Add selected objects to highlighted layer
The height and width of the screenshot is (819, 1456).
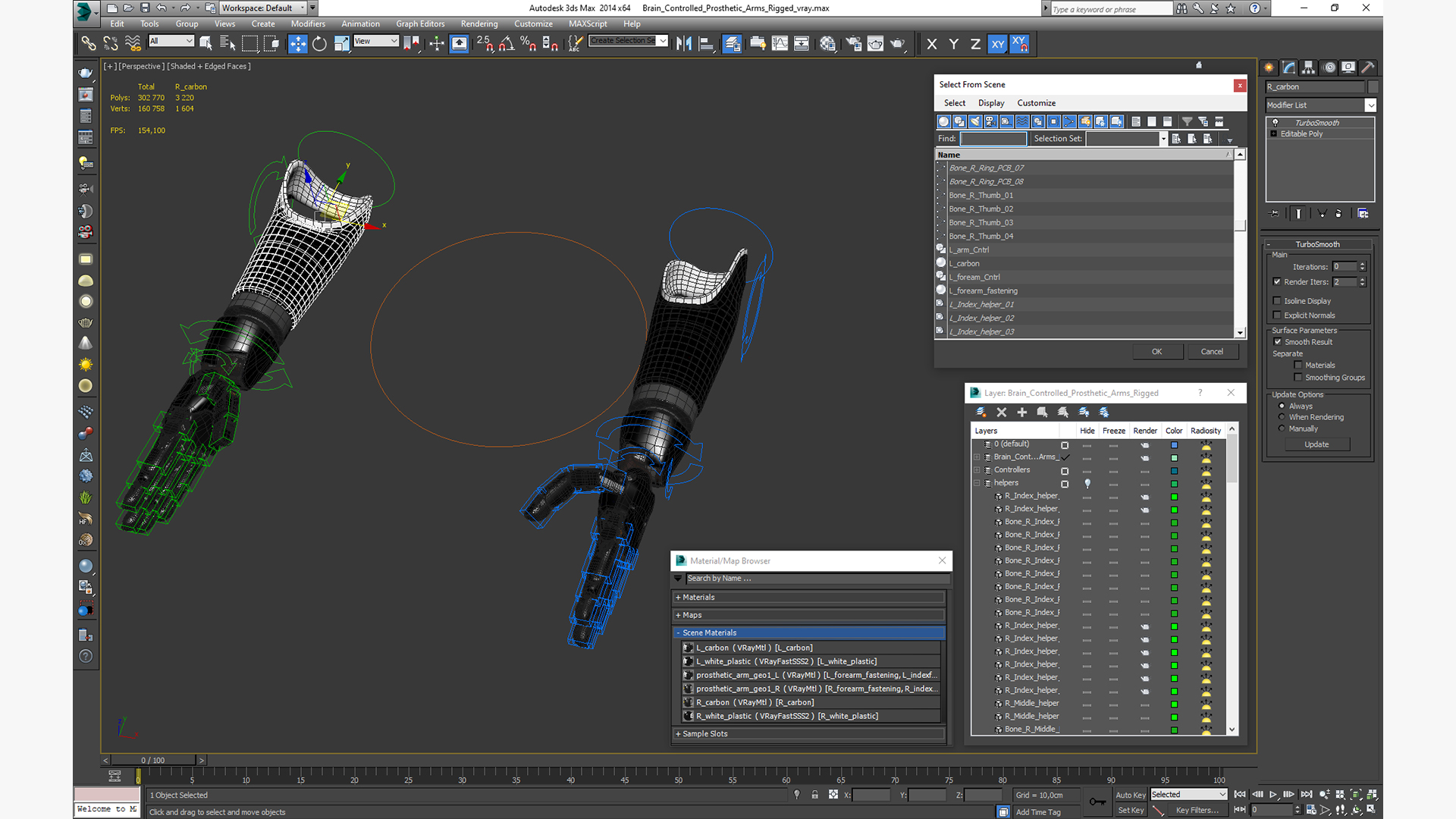(x=1021, y=413)
